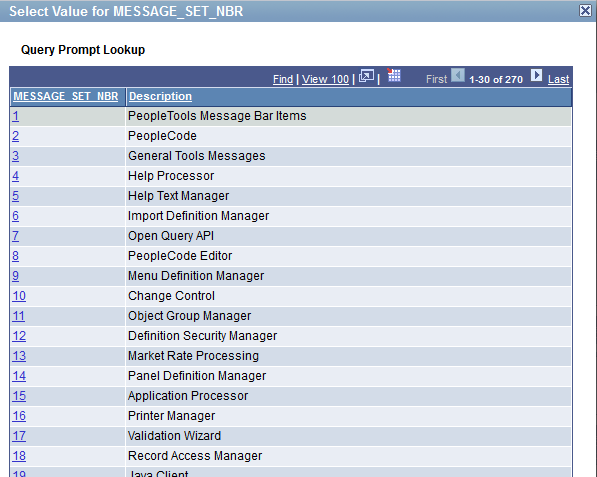Select message set number 9
Image resolution: width=597 pixels, height=477 pixels.
15,276
